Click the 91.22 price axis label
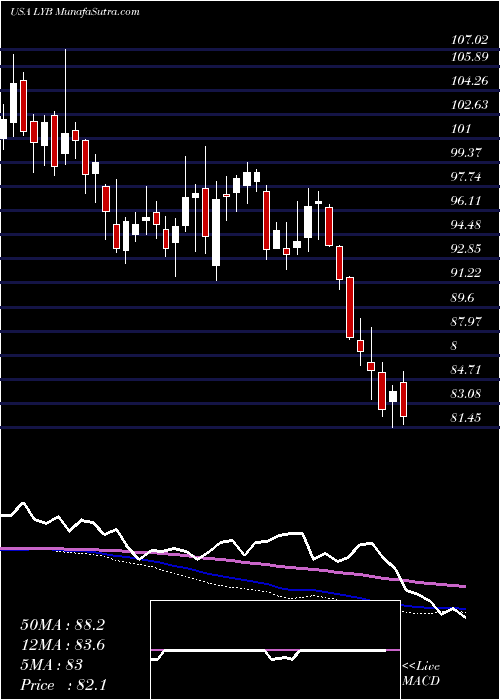 467,274
